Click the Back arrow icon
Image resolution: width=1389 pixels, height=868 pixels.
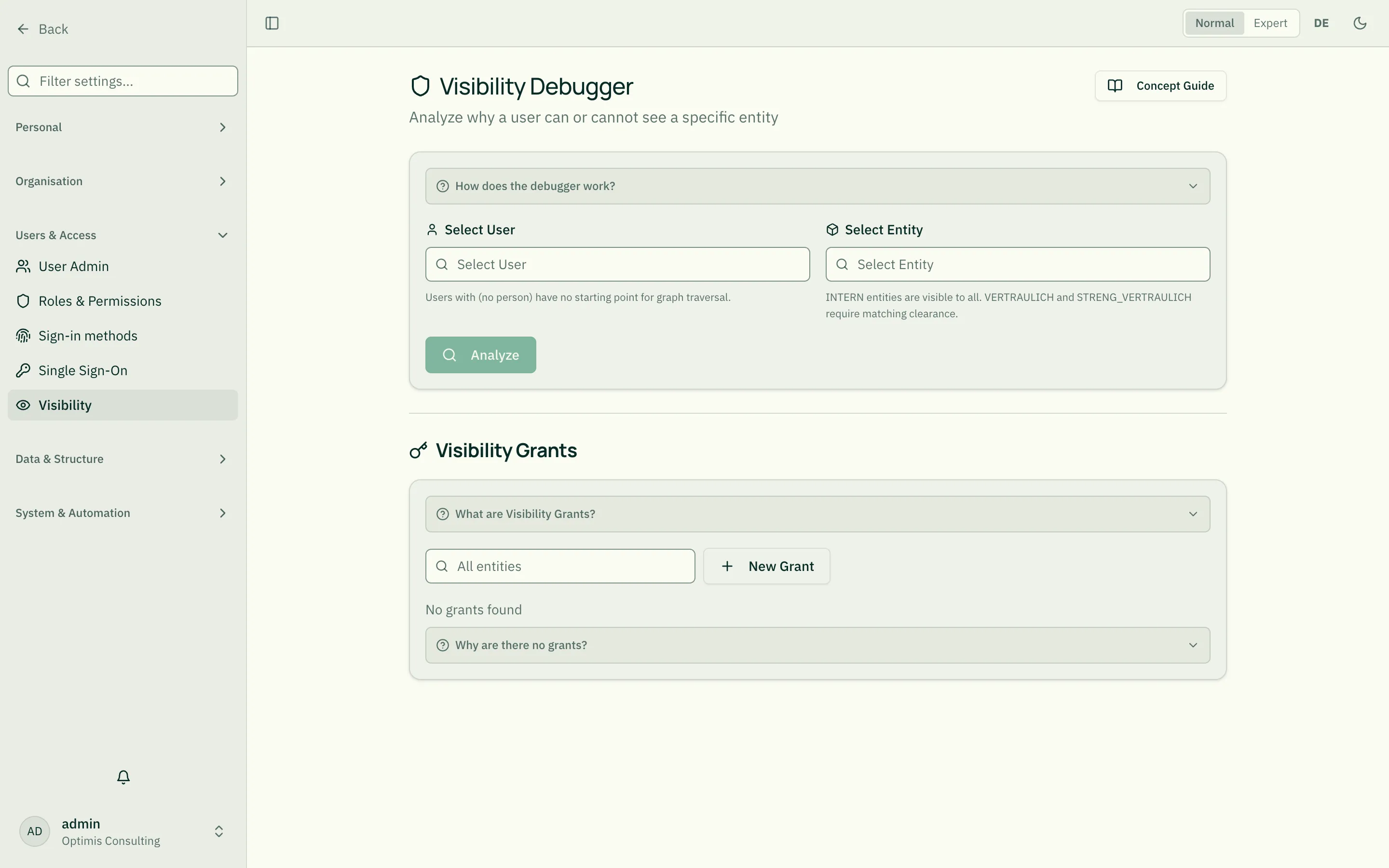click(23, 29)
